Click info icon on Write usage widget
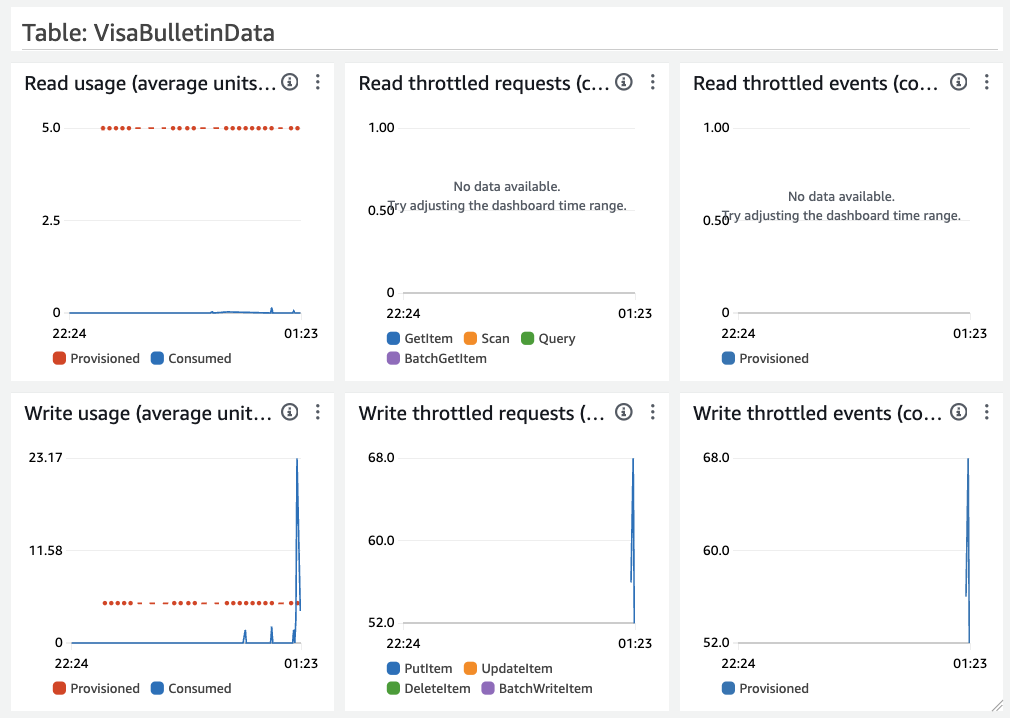 click(290, 412)
